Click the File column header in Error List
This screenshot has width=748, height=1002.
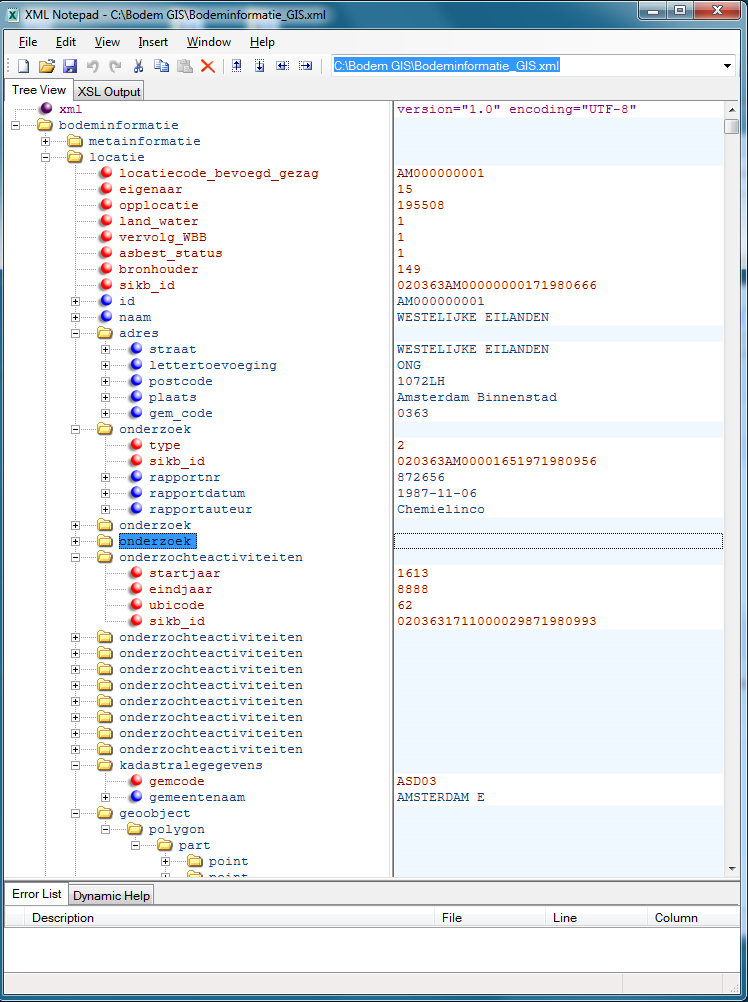pyautogui.click(x=491, y=918)
